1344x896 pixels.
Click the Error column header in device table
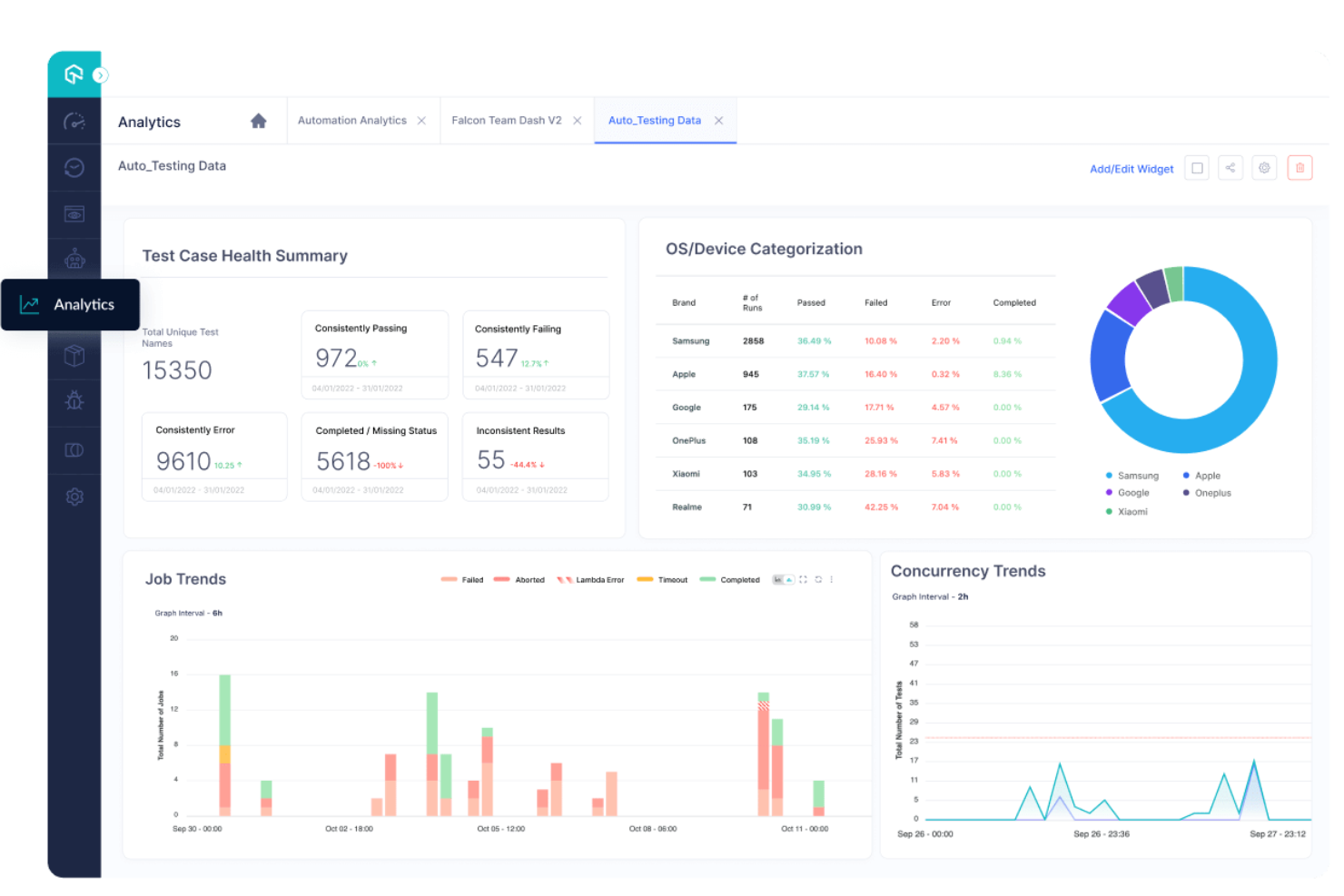941,303
